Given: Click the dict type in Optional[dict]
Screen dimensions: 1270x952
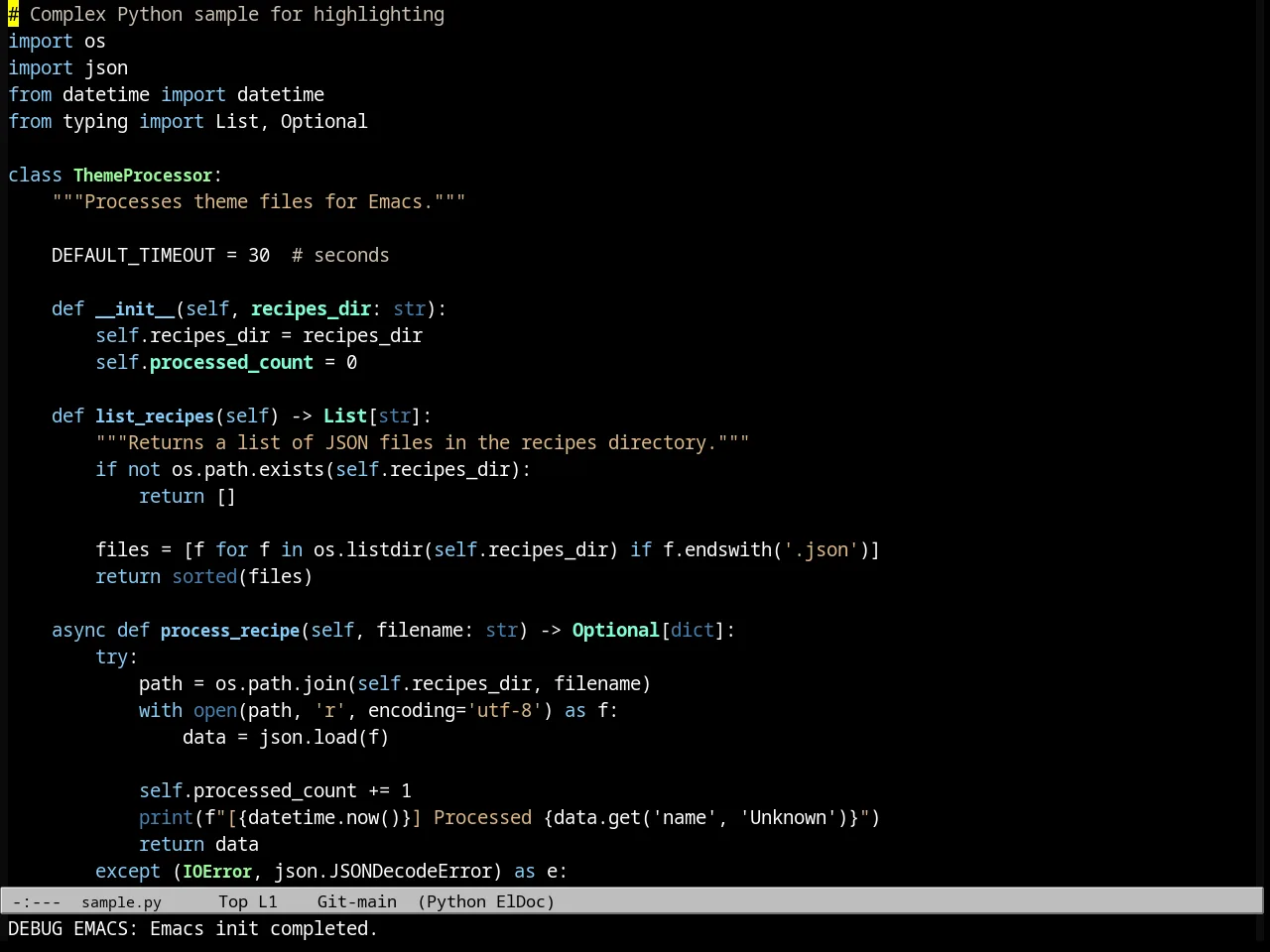Looking at the screenshot, I should click(x=693, y=630).
